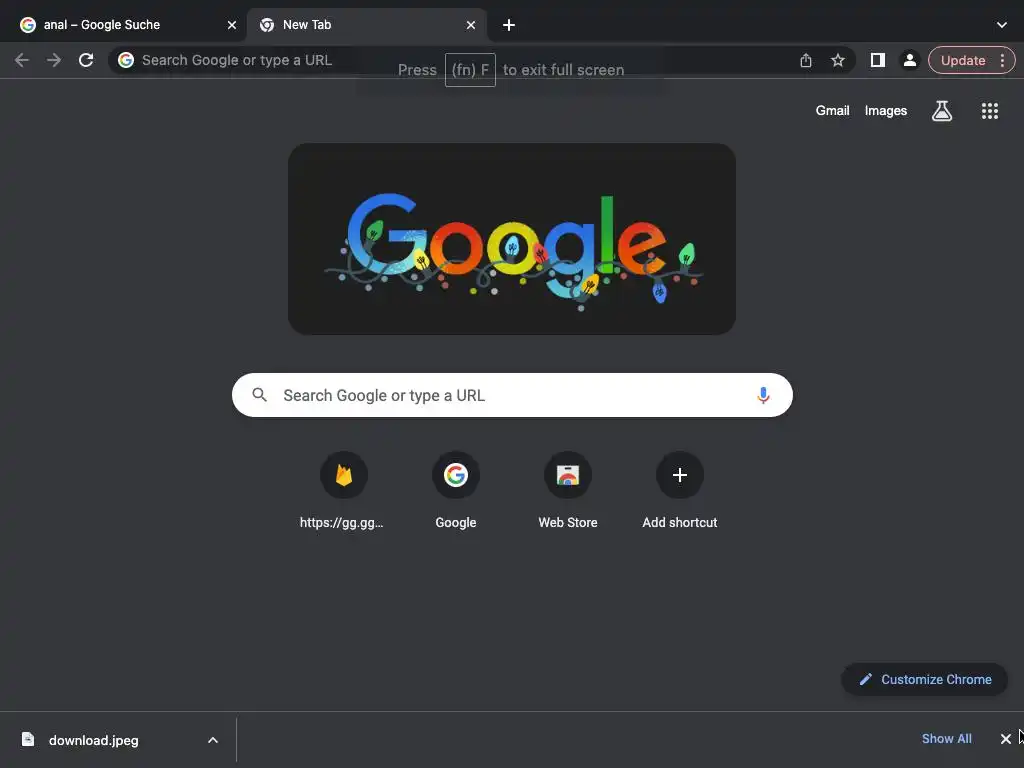The image size is (1024, 768).
Task: Open the profile avatar menu
Action: click(x=910, y=60)
